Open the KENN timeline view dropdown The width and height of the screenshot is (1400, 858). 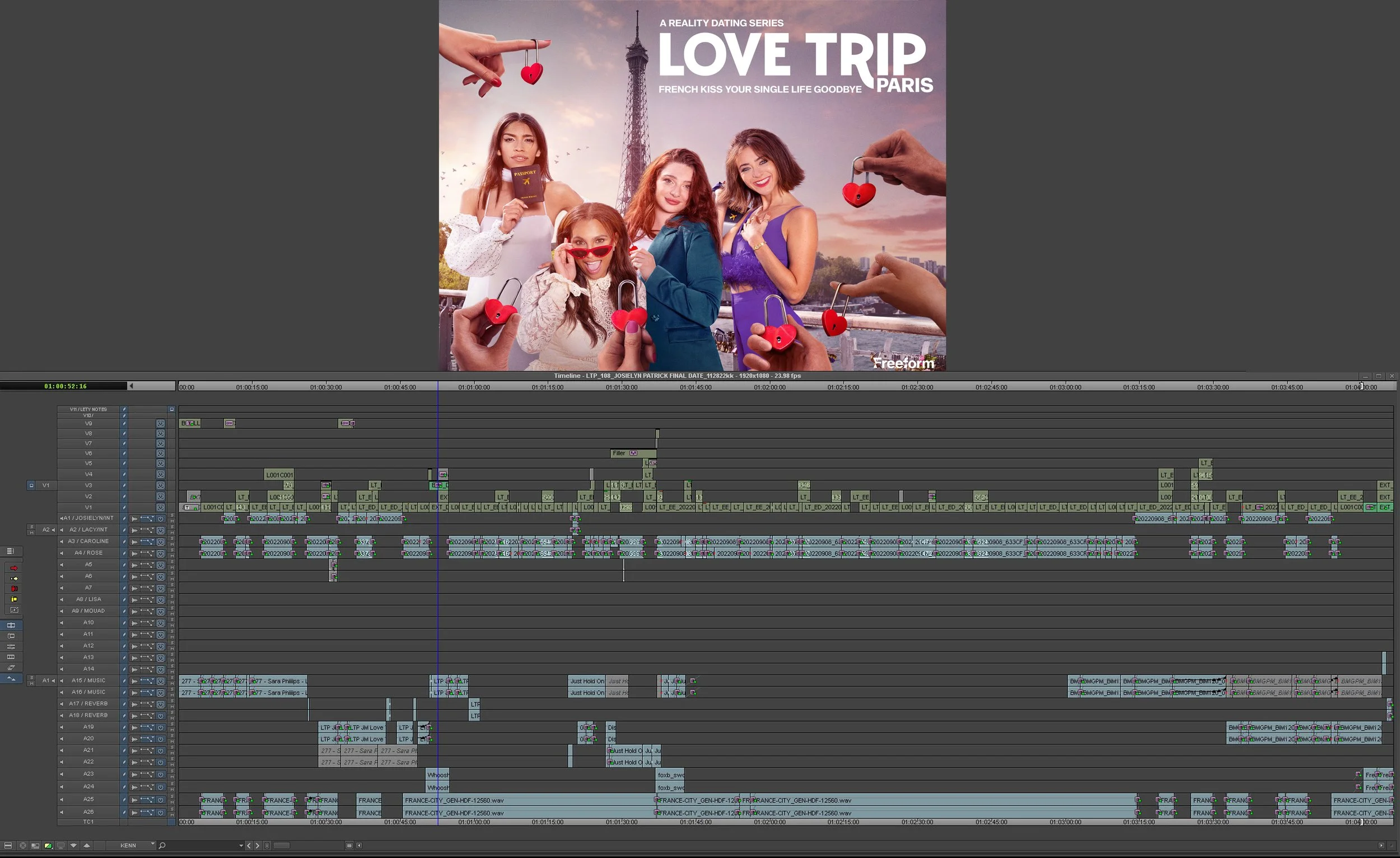point(130,846)
